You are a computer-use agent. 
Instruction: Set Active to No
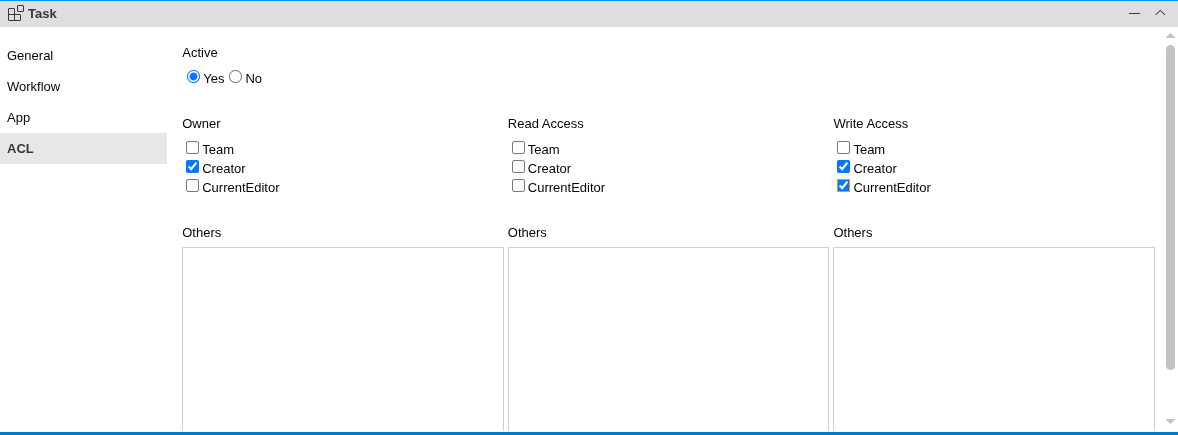pyautogui.click(x=236, y=77)
